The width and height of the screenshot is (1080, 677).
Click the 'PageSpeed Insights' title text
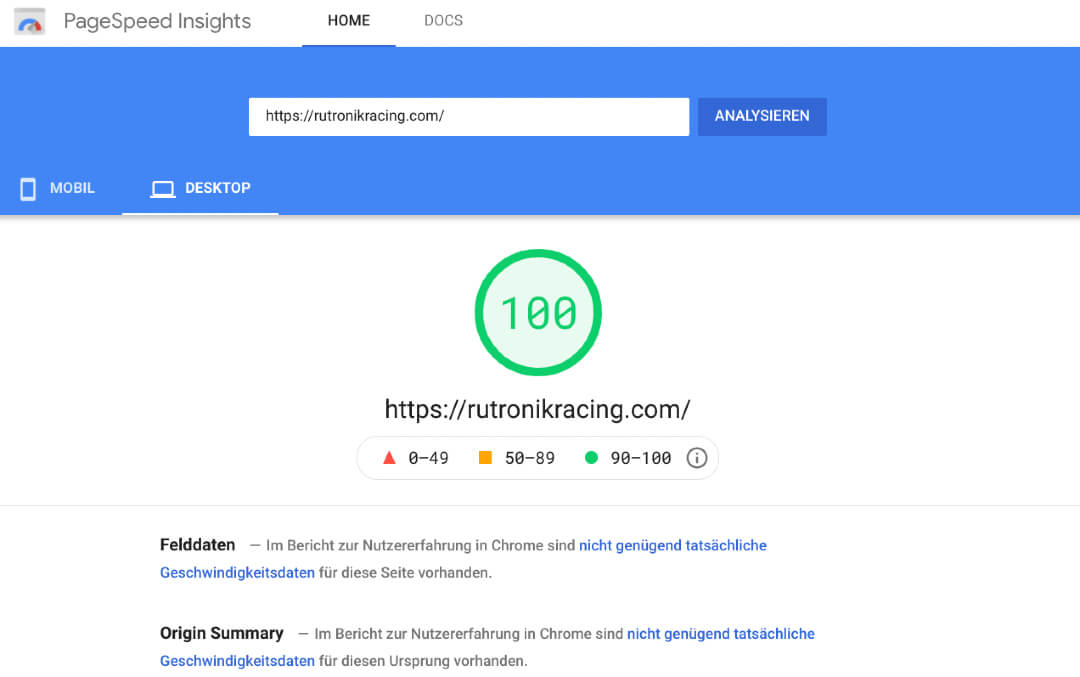coord(157,21)
